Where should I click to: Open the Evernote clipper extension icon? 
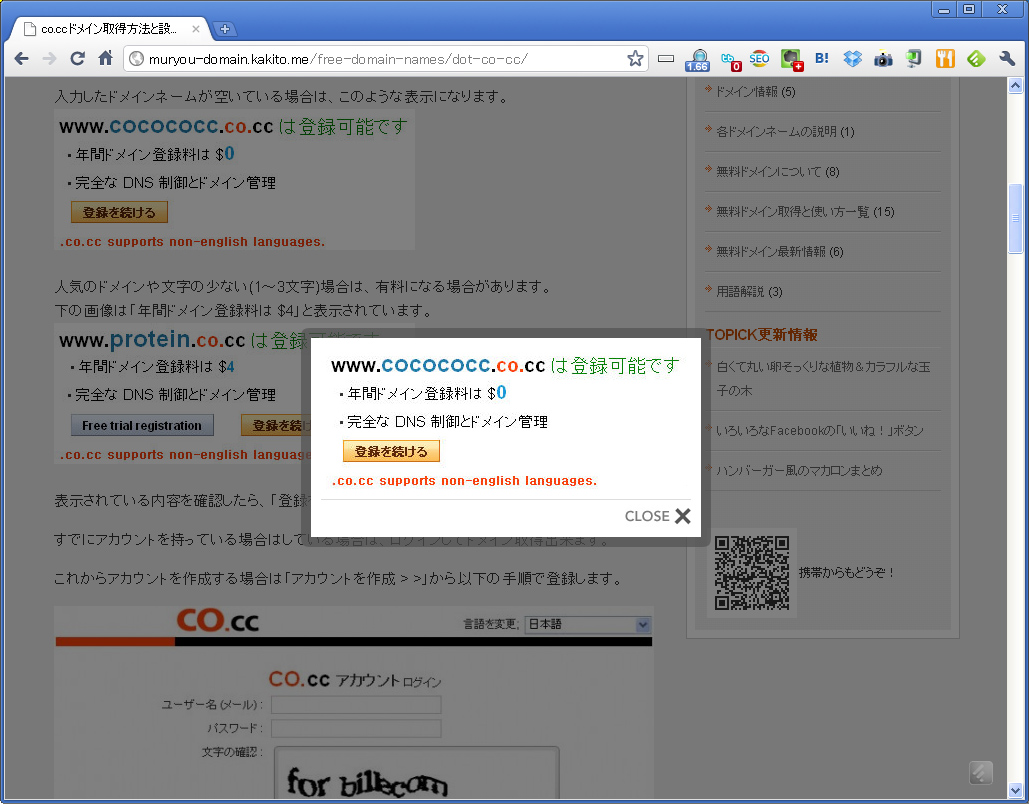791,59
